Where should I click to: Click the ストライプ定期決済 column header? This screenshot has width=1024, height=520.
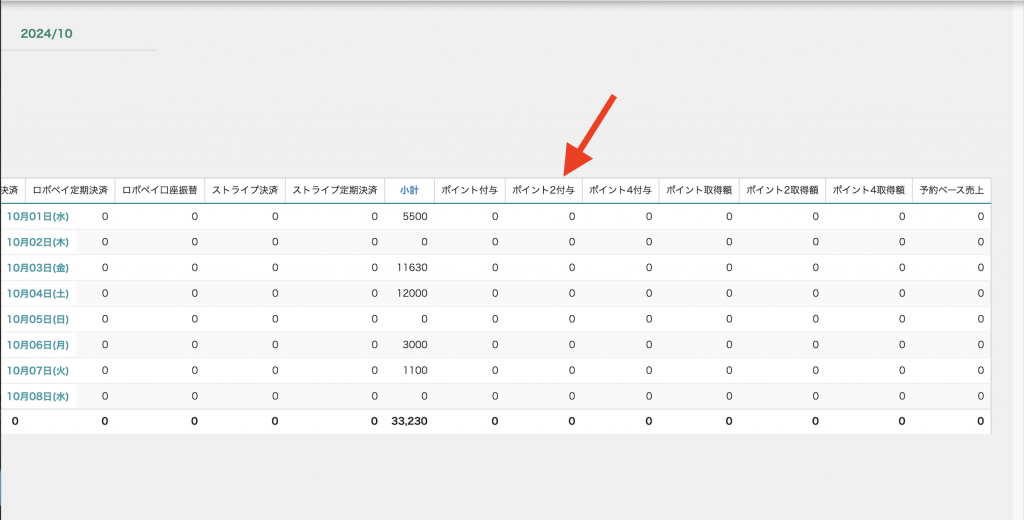(x=335, y=190)
